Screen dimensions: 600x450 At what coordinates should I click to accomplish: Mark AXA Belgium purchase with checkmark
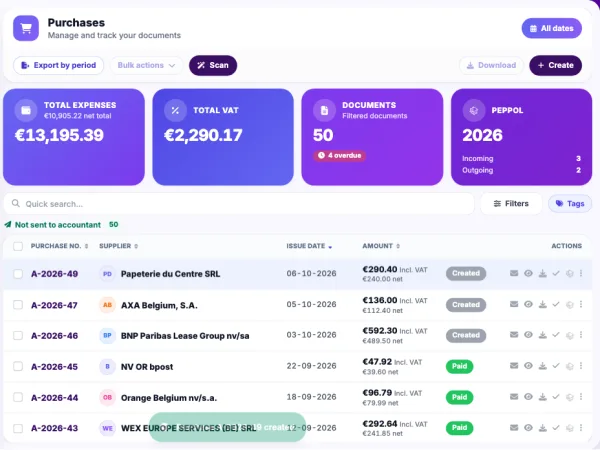556,304
